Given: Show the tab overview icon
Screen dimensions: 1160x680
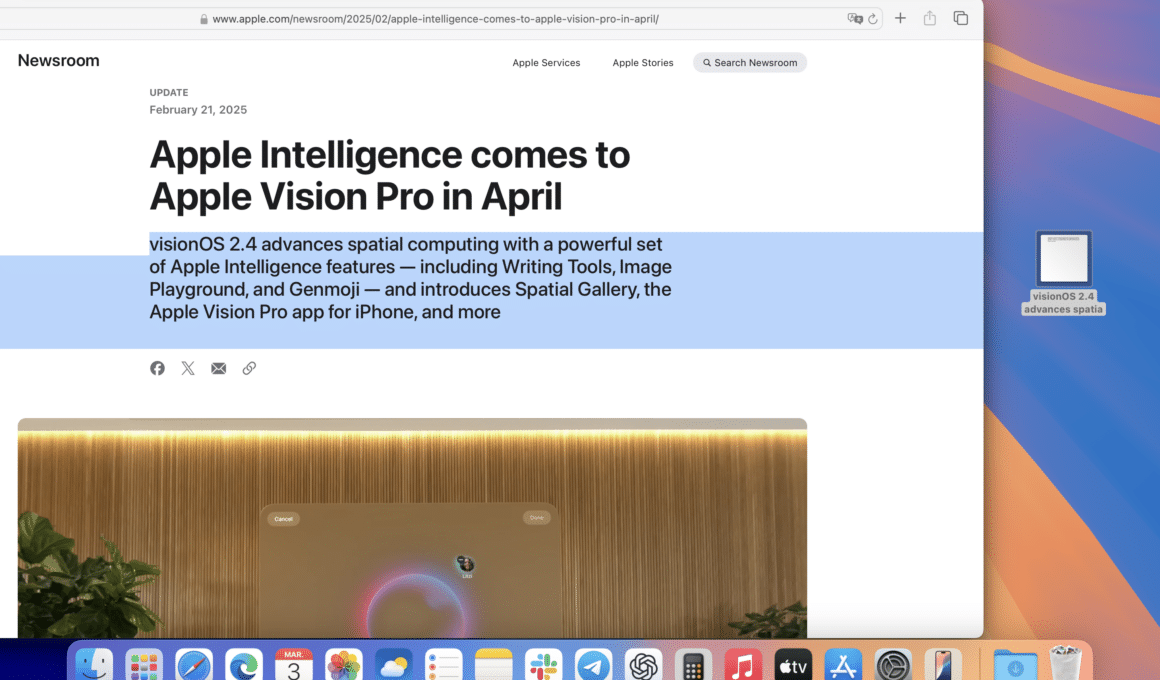Looking at the screenshot, I should click(960, 18).
